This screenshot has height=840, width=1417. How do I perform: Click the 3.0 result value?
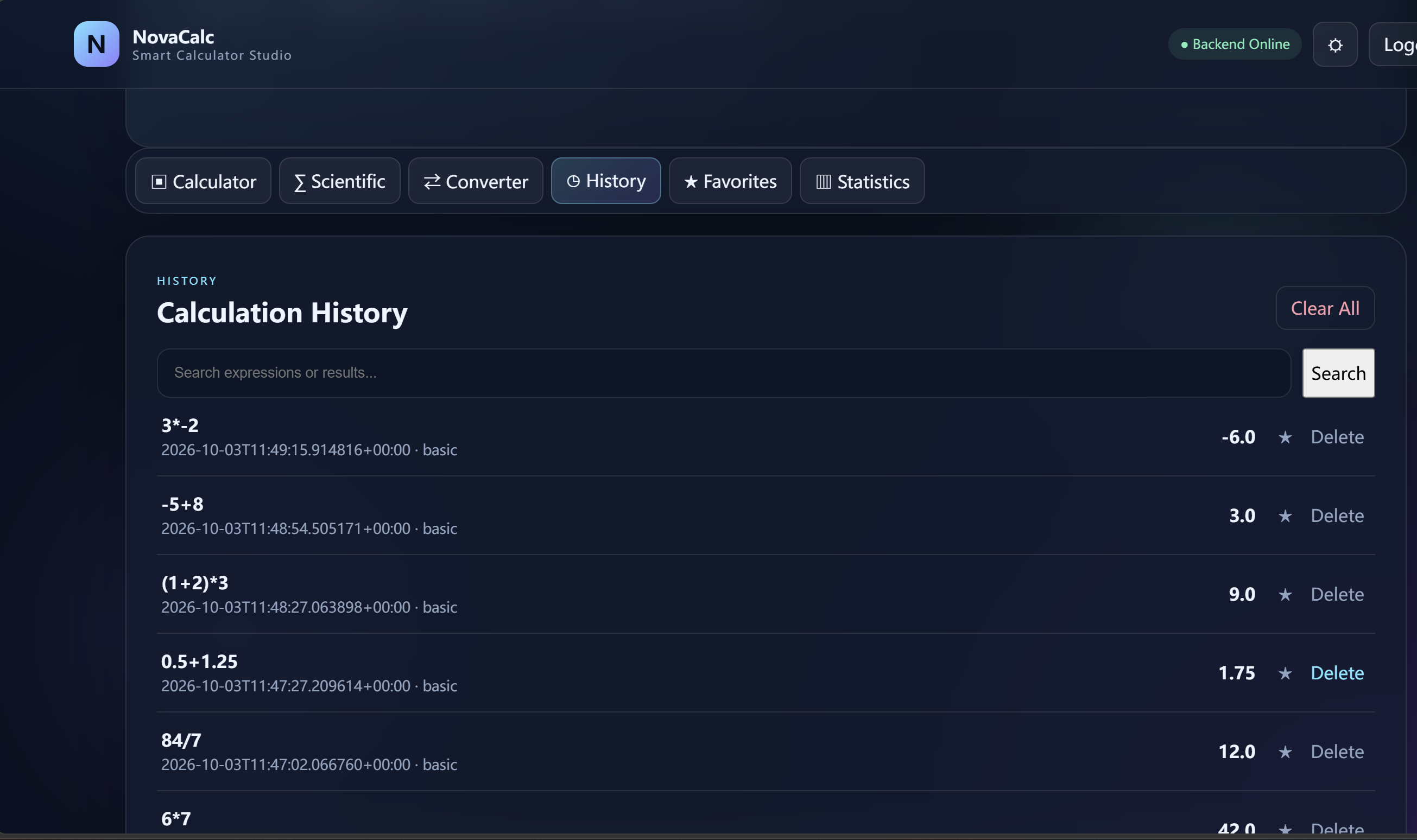tap(1242, 516)
